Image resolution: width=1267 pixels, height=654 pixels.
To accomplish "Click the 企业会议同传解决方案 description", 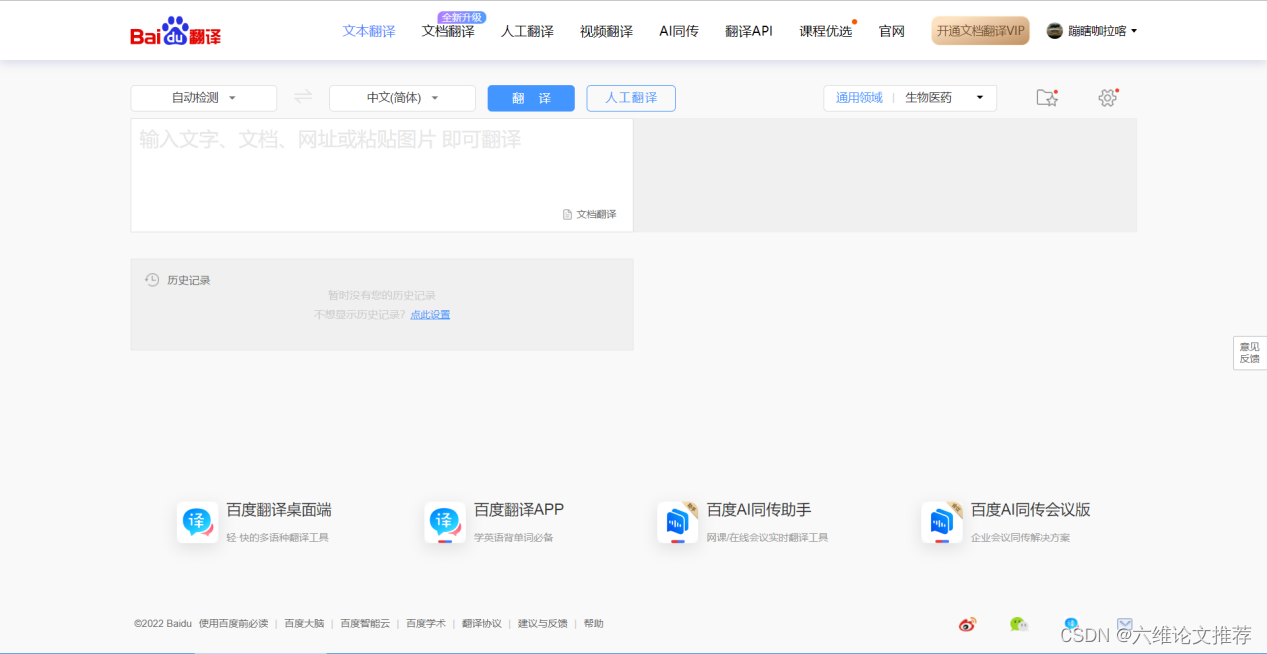I will pyautogui.click(x=1020, y=538).
